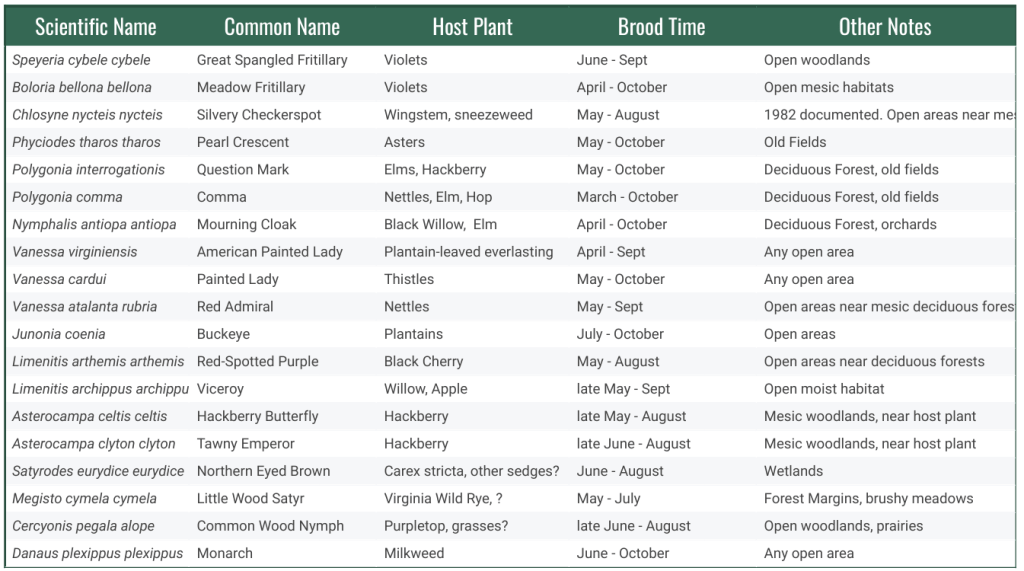This screenshot has height=571, width=1024.
Task: Click the Common Name column header
Action: coord(282,27)
